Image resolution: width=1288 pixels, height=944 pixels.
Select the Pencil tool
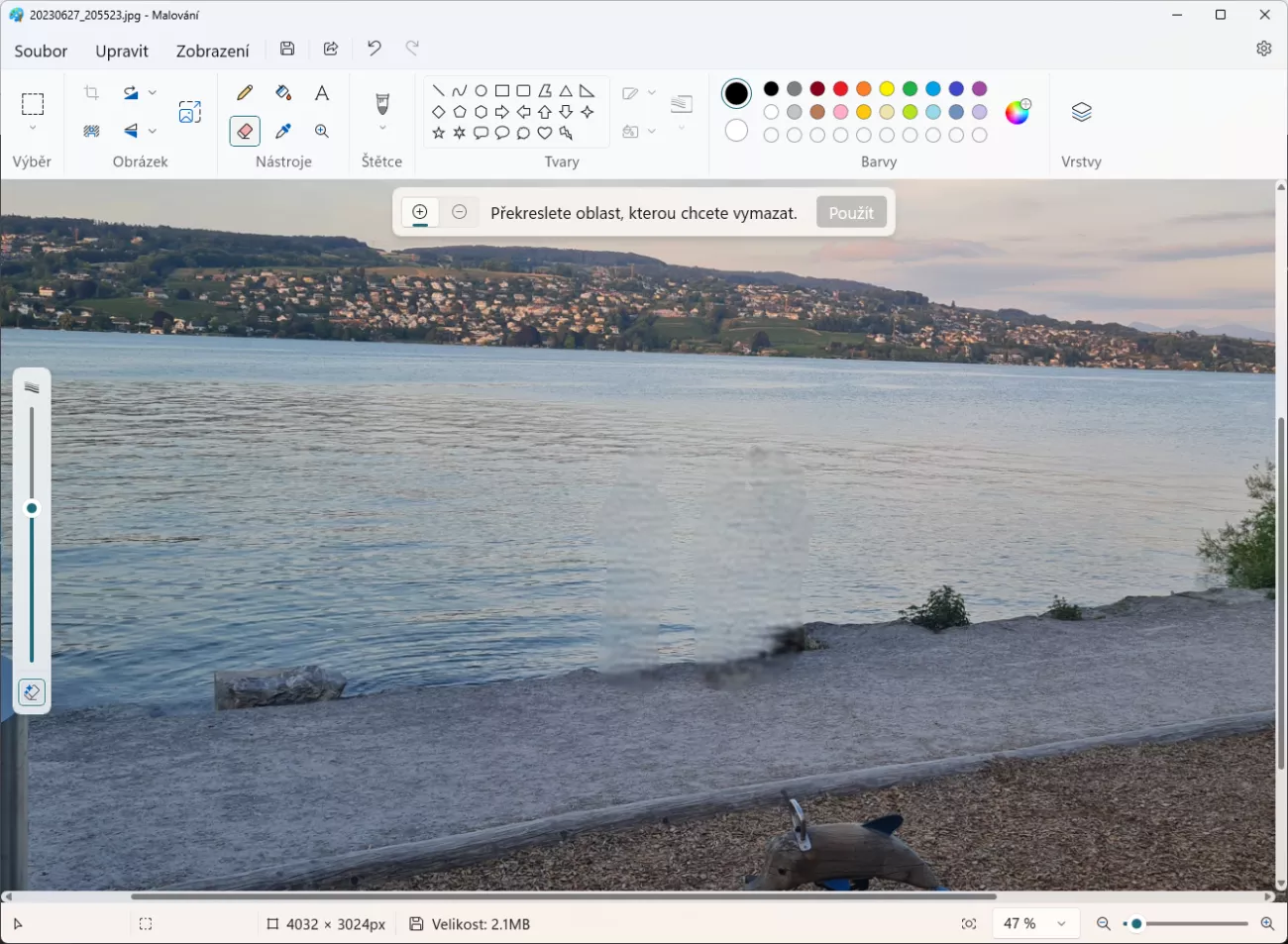pyautogui.click(x=245, y=93)
